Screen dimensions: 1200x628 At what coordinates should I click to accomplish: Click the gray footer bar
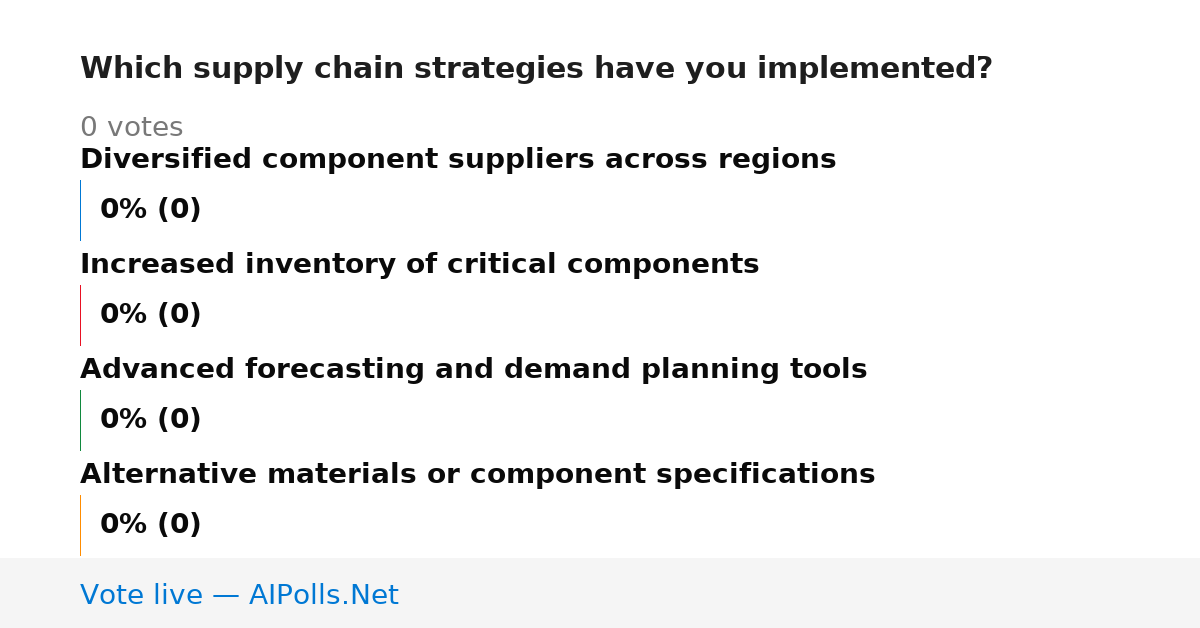[600, 593]
